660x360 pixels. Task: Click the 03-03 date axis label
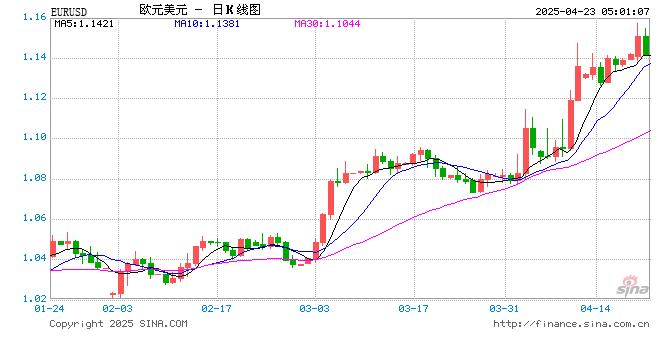(x=314, y=309)
